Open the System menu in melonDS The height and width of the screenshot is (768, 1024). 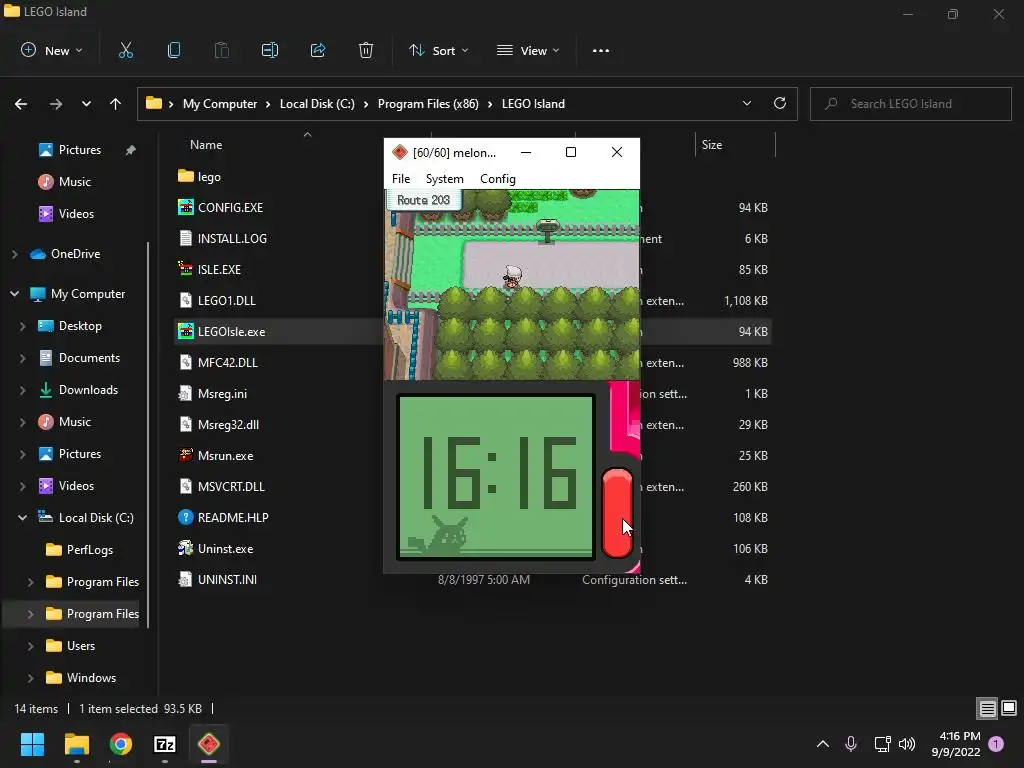[445, 179]
